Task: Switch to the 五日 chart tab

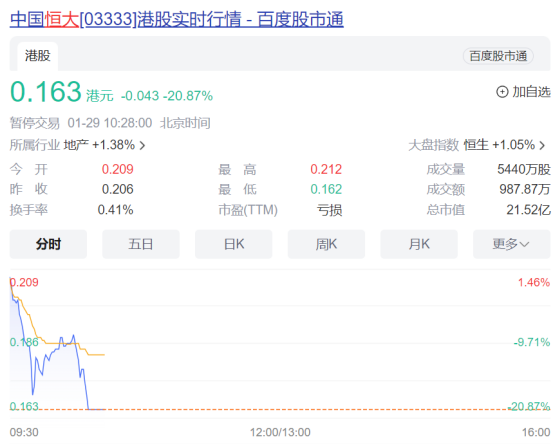Action: [141, 244]
